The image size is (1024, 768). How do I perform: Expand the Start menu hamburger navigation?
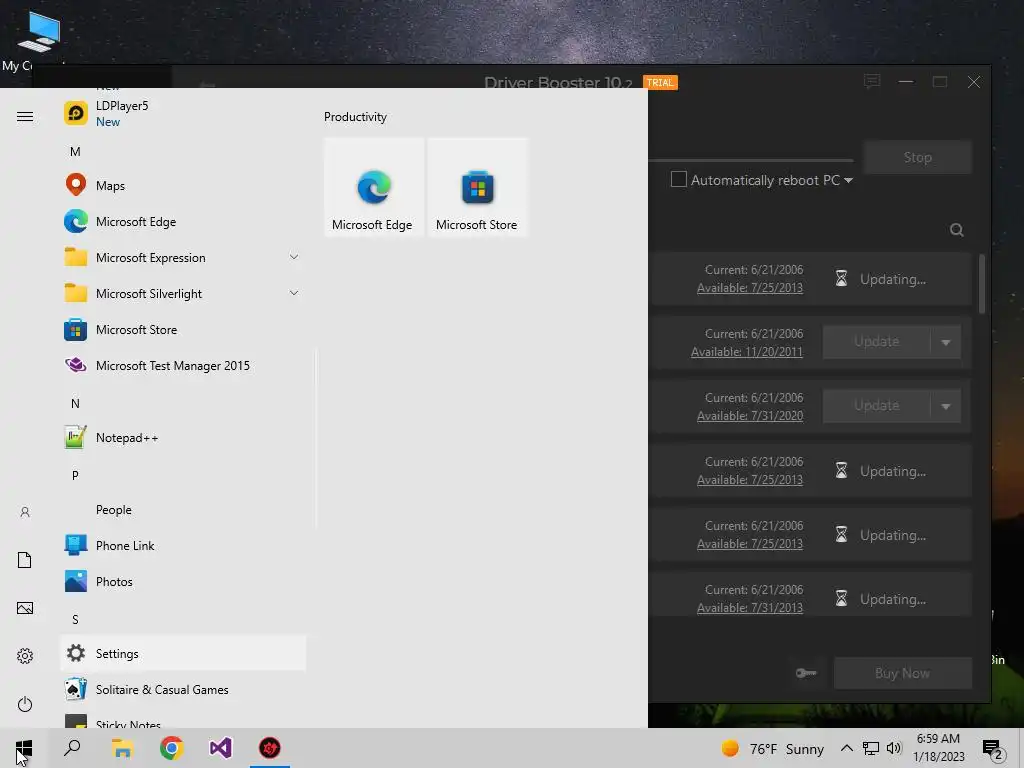click(25, 116)
